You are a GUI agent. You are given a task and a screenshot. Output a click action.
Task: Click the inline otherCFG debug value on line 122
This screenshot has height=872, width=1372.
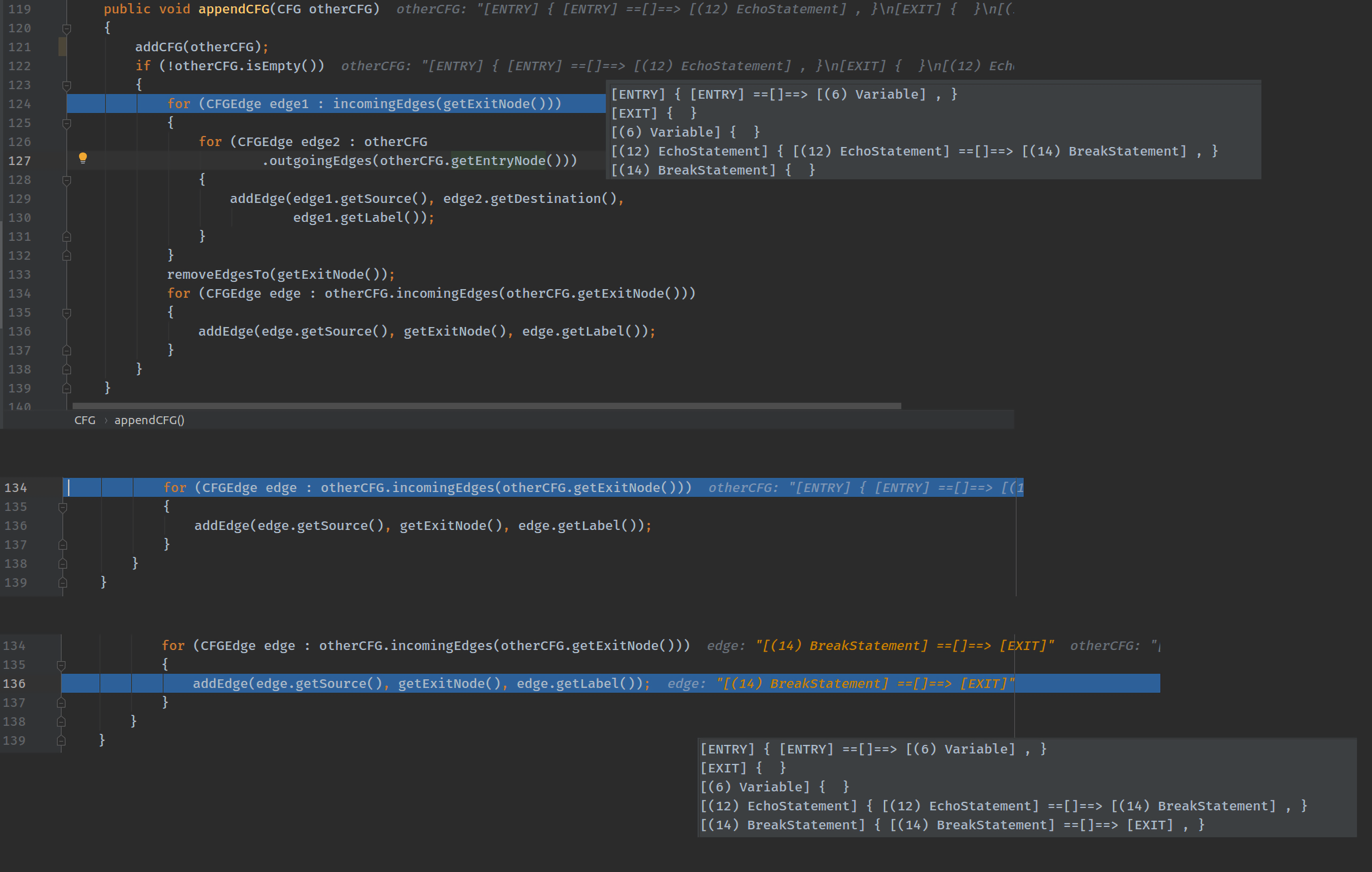click(677, 66)
